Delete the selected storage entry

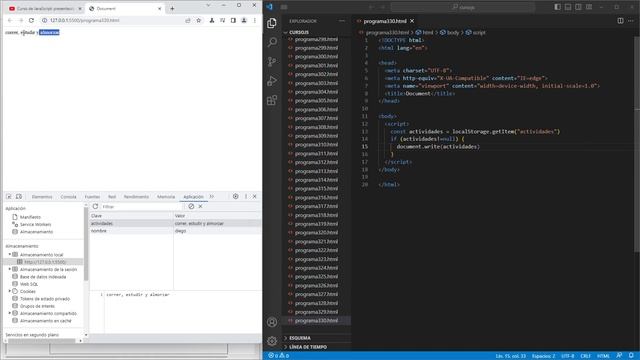(200, 207)
